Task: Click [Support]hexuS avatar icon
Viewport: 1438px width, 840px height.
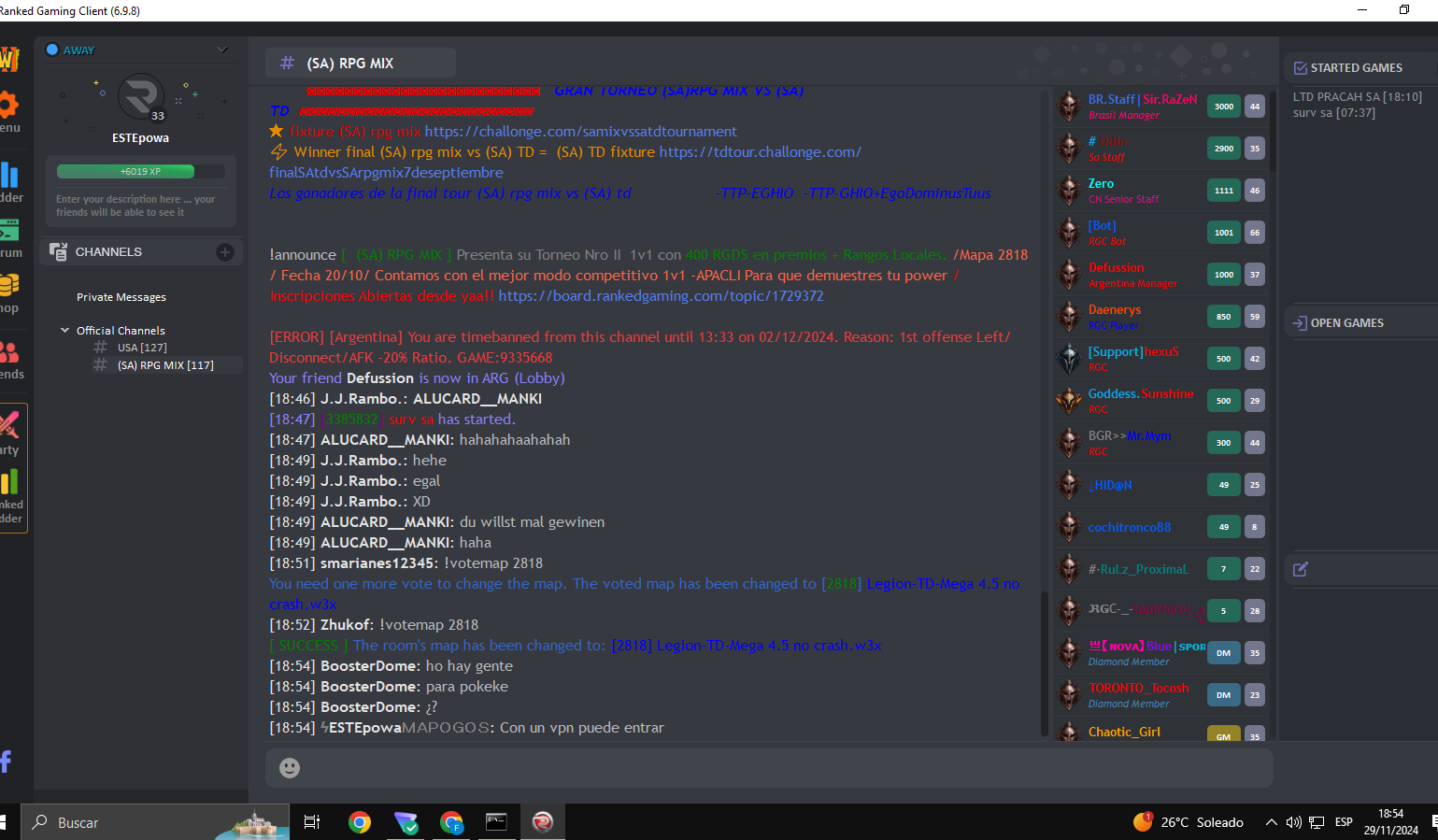Action: pyautogui.click(x=1069, y=359)
